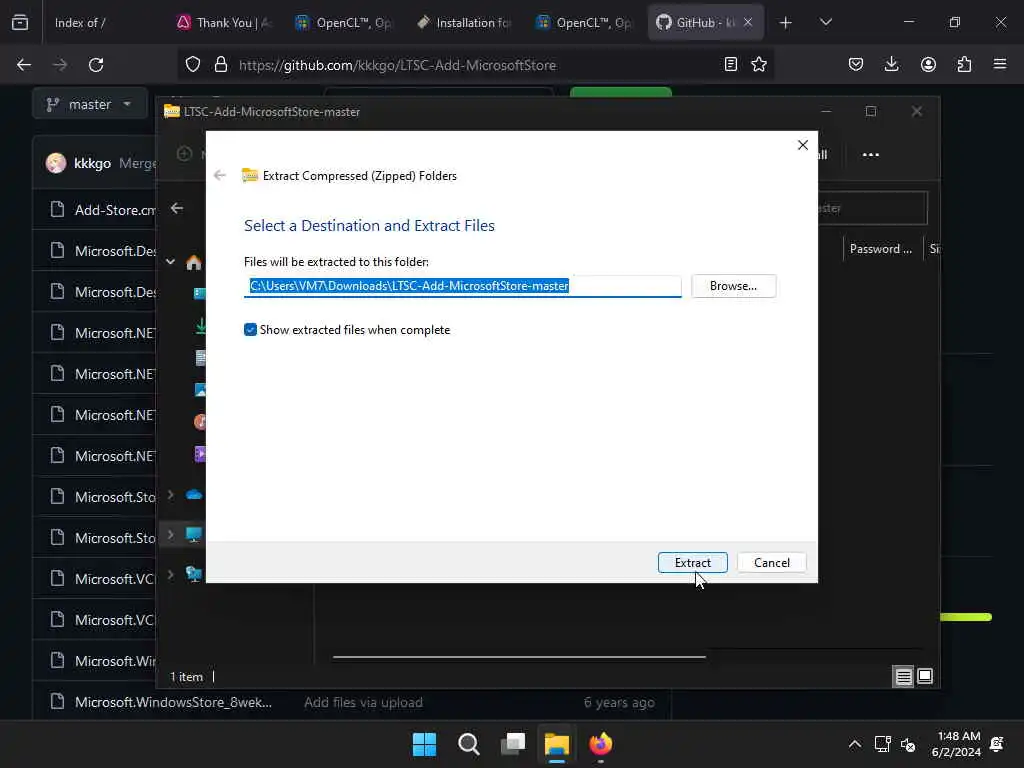Open the master branch dropdown on GitHub
The height and width of the screenshot is (768, 1024).
89,104
